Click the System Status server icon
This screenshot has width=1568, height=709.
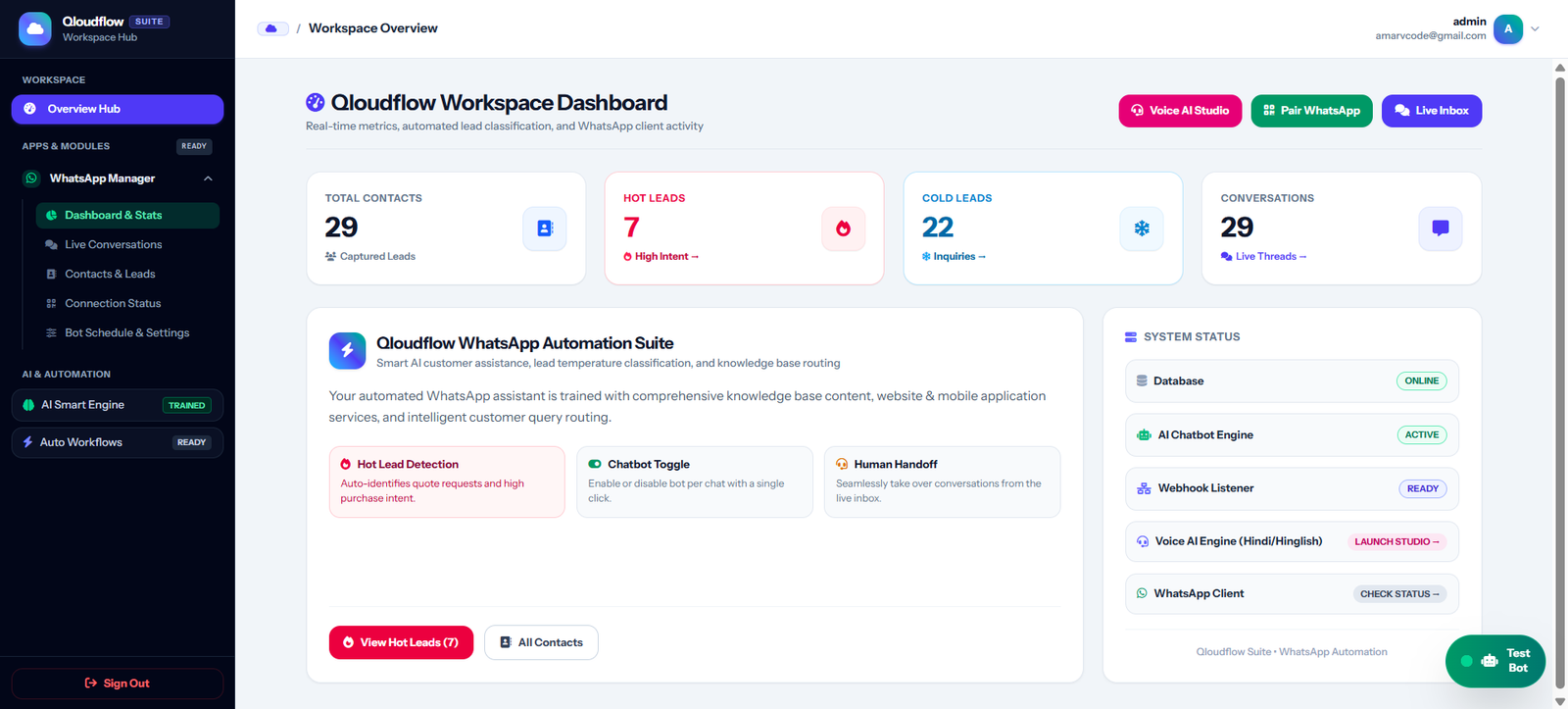[x=1131, y=337]
